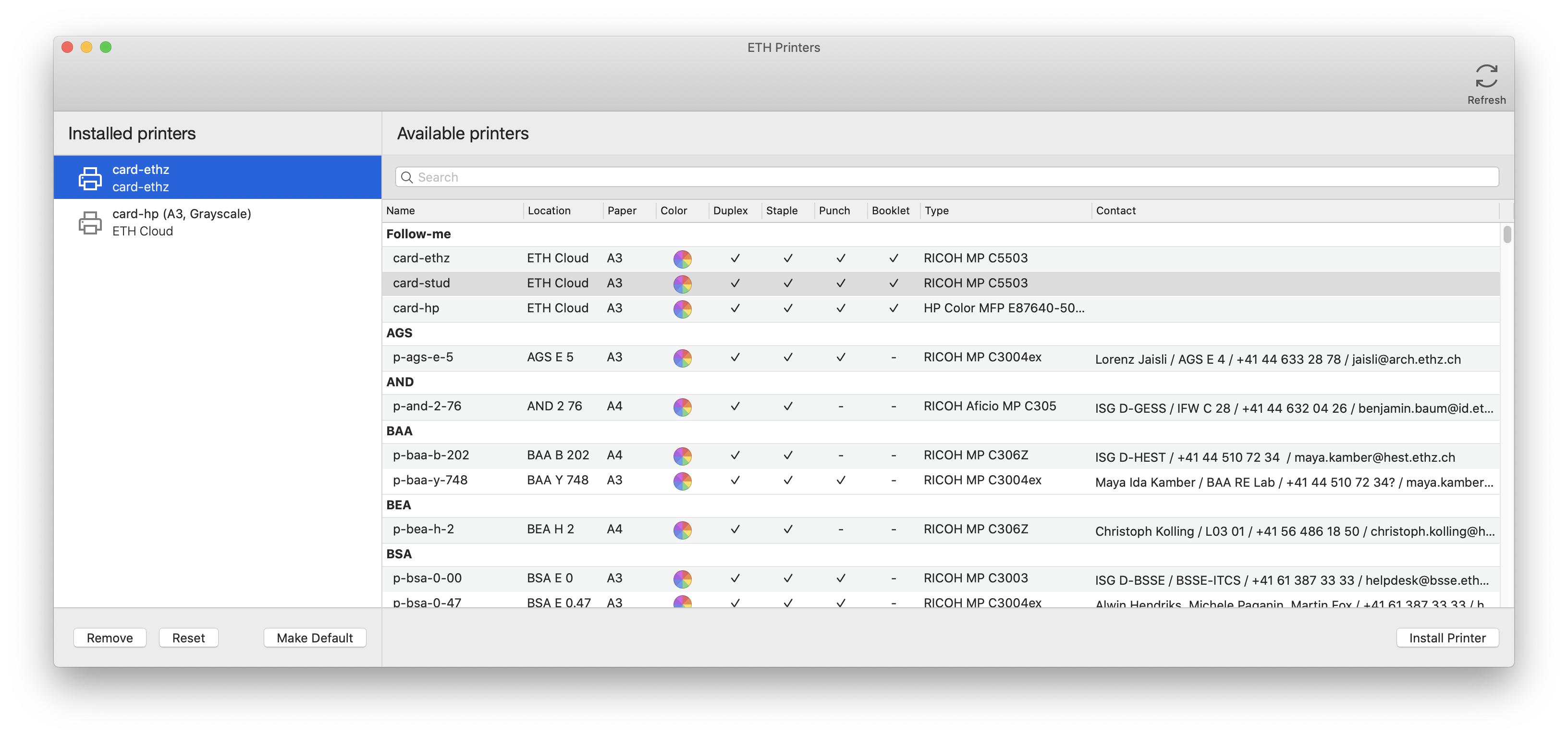Click the Punch checkmark for card-stud
The image size is (1568, 738).
coord(841,283)
